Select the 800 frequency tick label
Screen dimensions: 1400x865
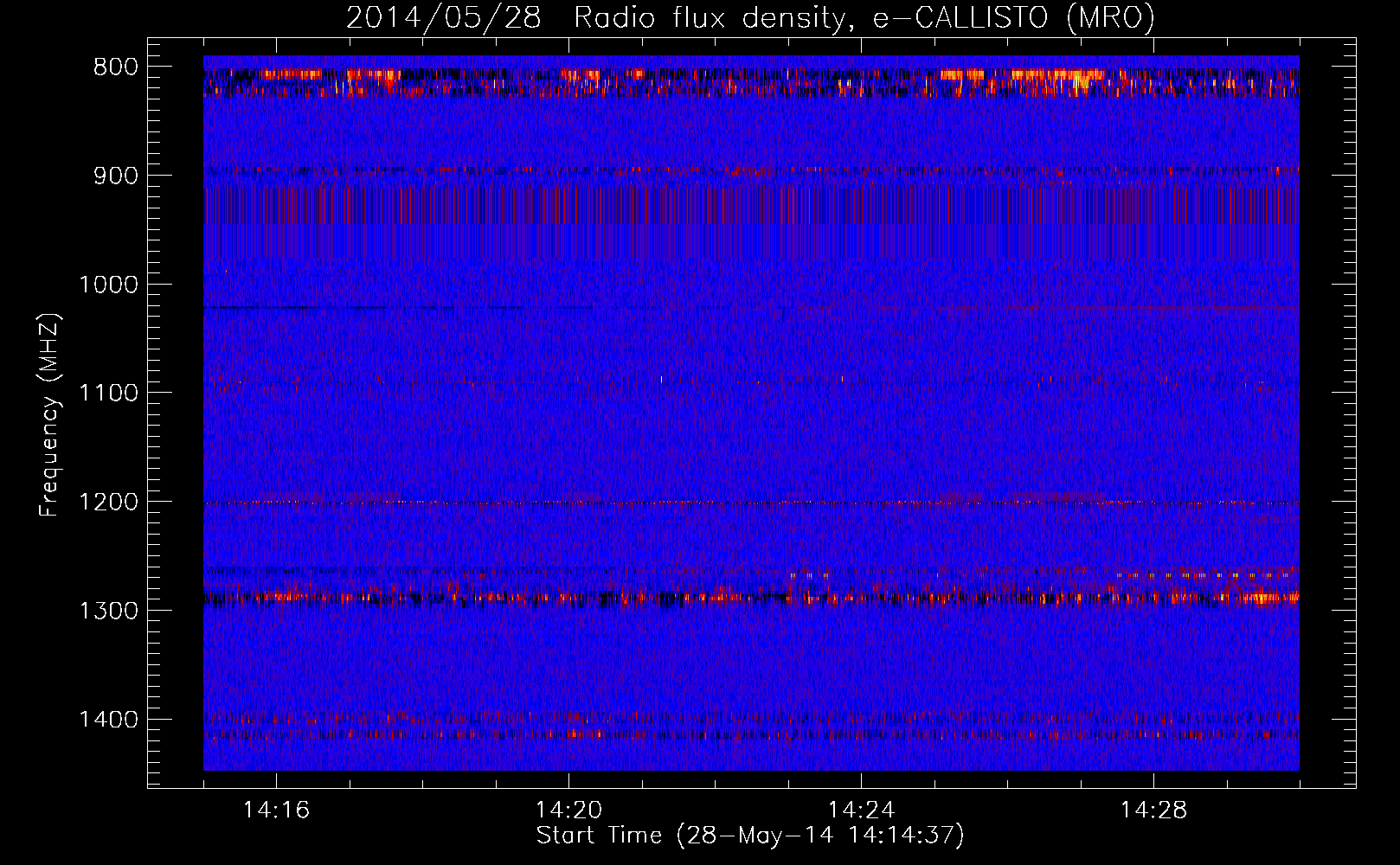point(116,67)
